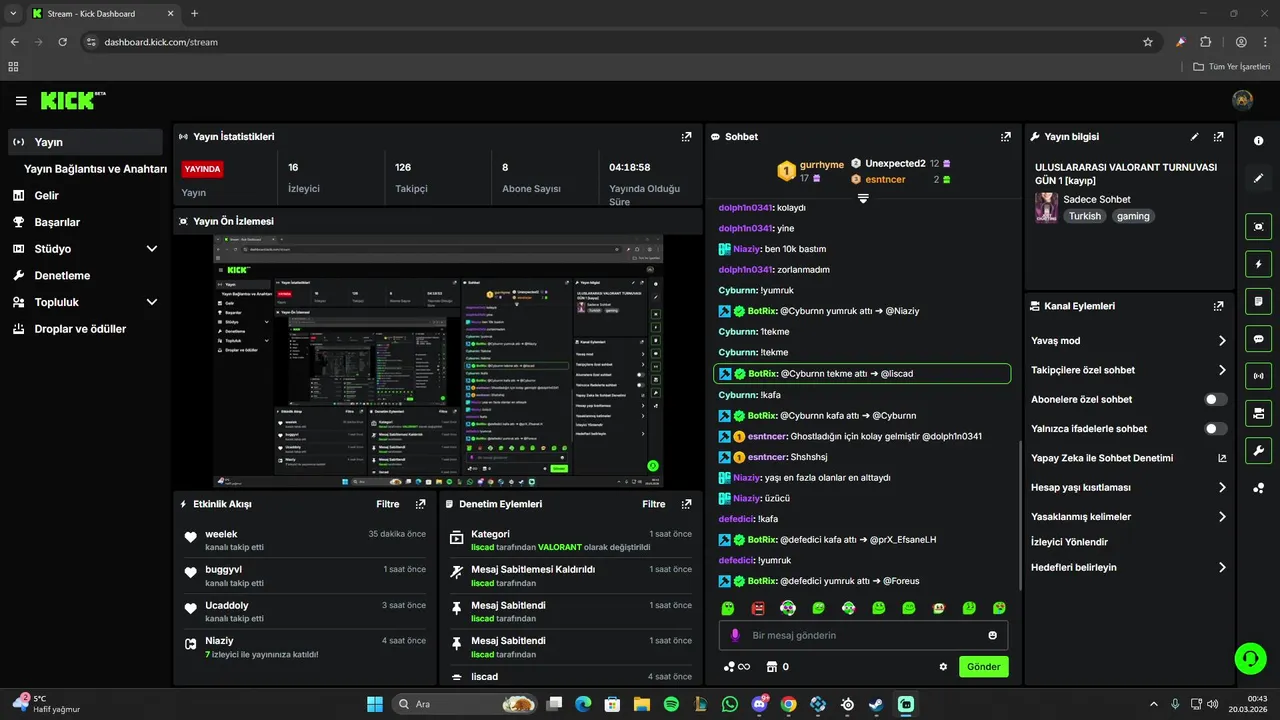Screen dimensions: 1280x720
Task: Open the Chrome tab search dropdown arrow
Action: pyautogui.click(x=13, y=13)
